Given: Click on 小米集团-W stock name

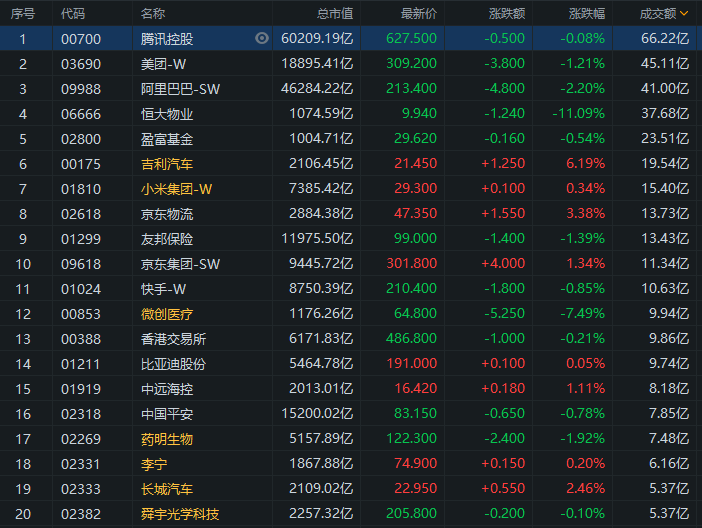Looking at the screenshot, I should point(175,189).
